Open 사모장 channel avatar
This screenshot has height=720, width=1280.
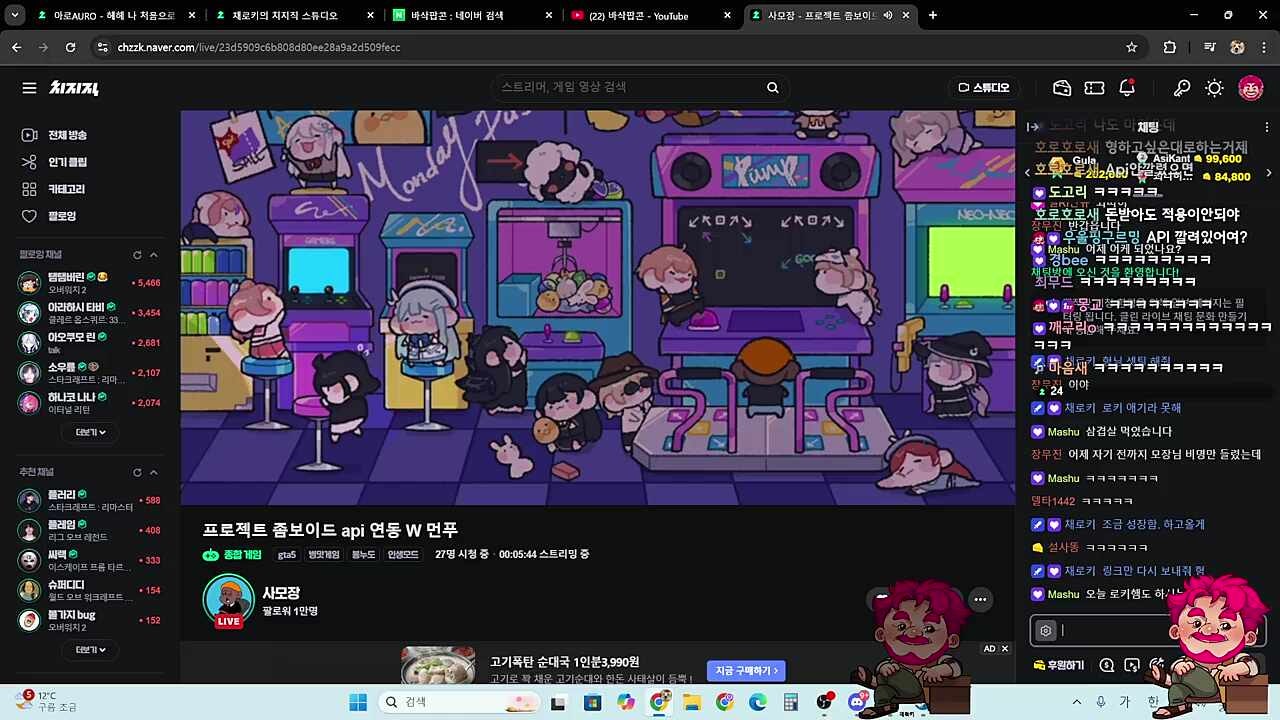(229, 600)
